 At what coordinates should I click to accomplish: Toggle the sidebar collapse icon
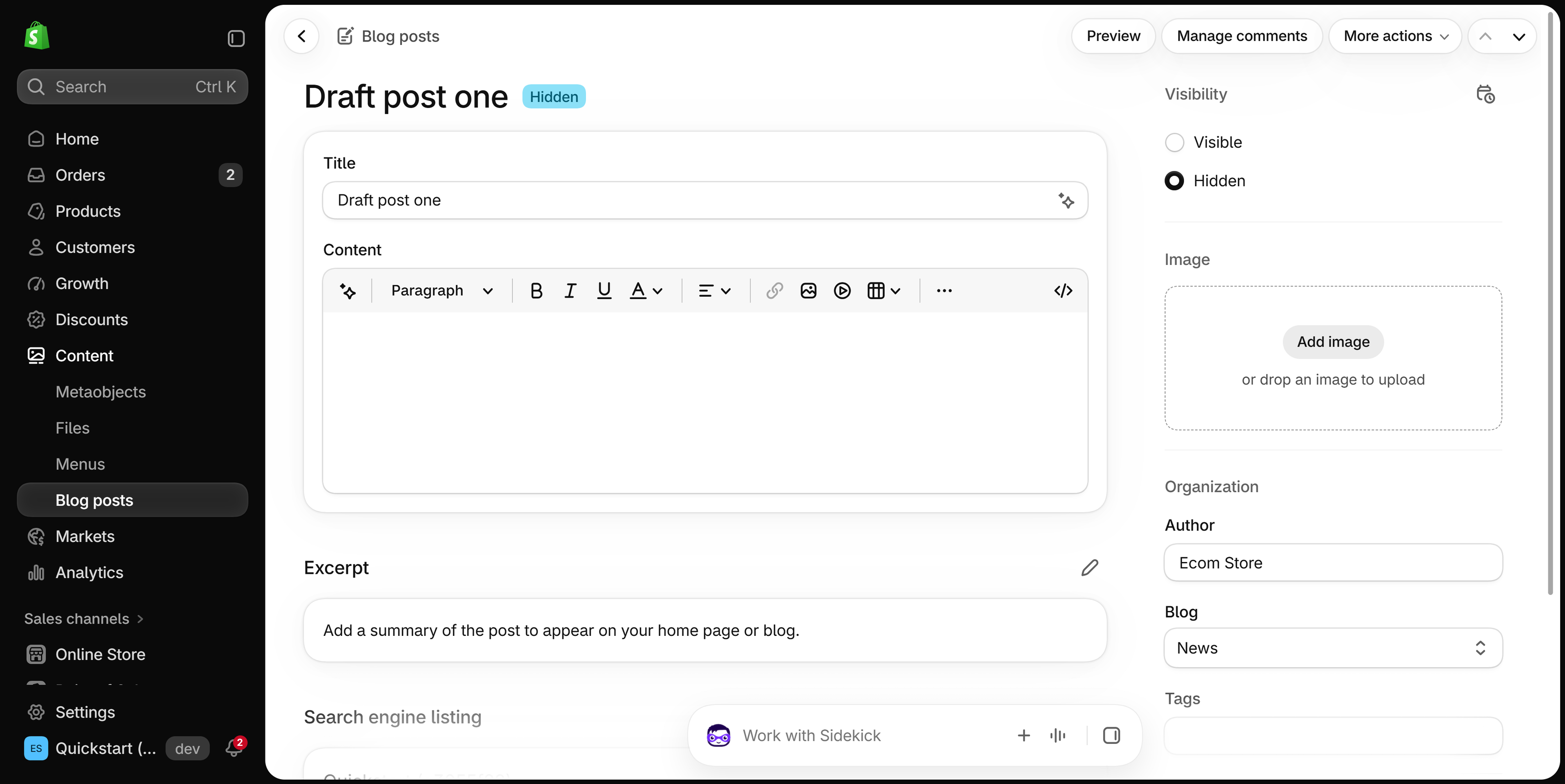pyautogui.click(x=236, y=38)
